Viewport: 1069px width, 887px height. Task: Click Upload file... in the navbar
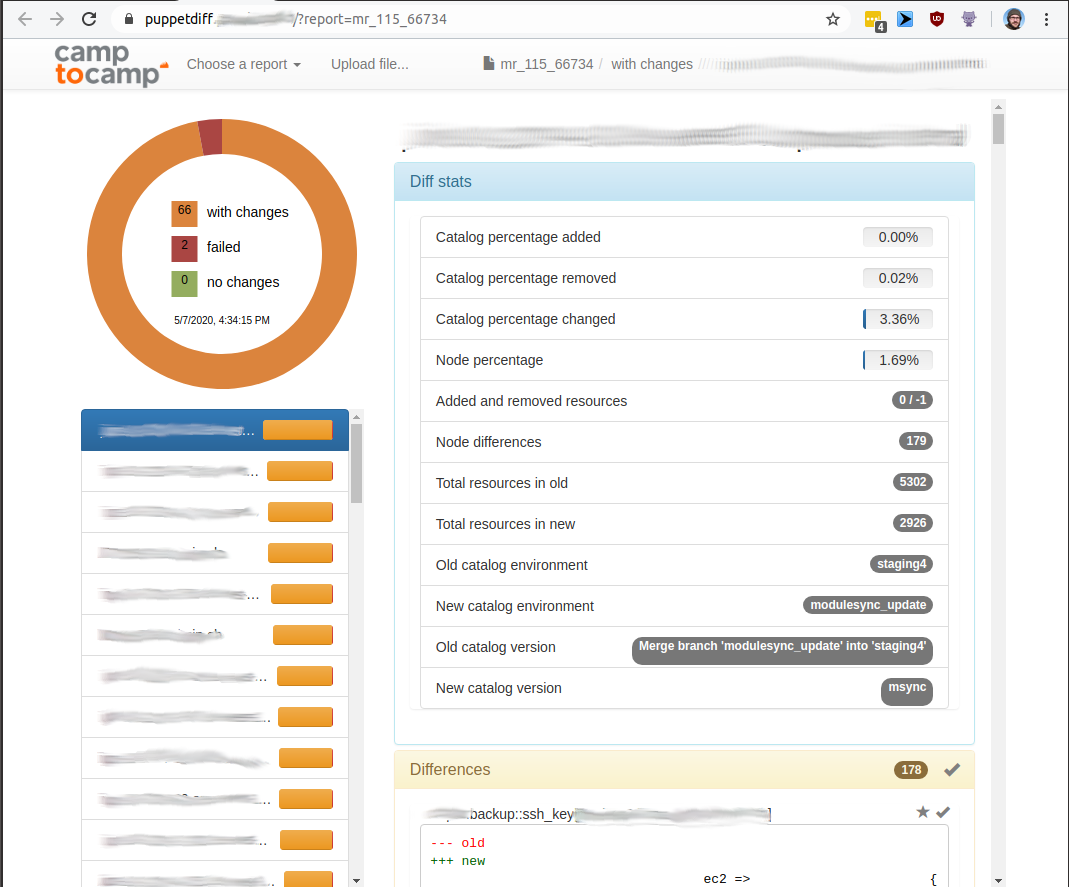370,64
